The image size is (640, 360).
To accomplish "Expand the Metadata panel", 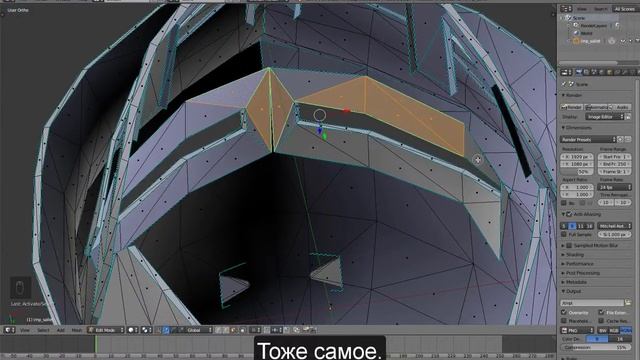I will coord(576,282).
